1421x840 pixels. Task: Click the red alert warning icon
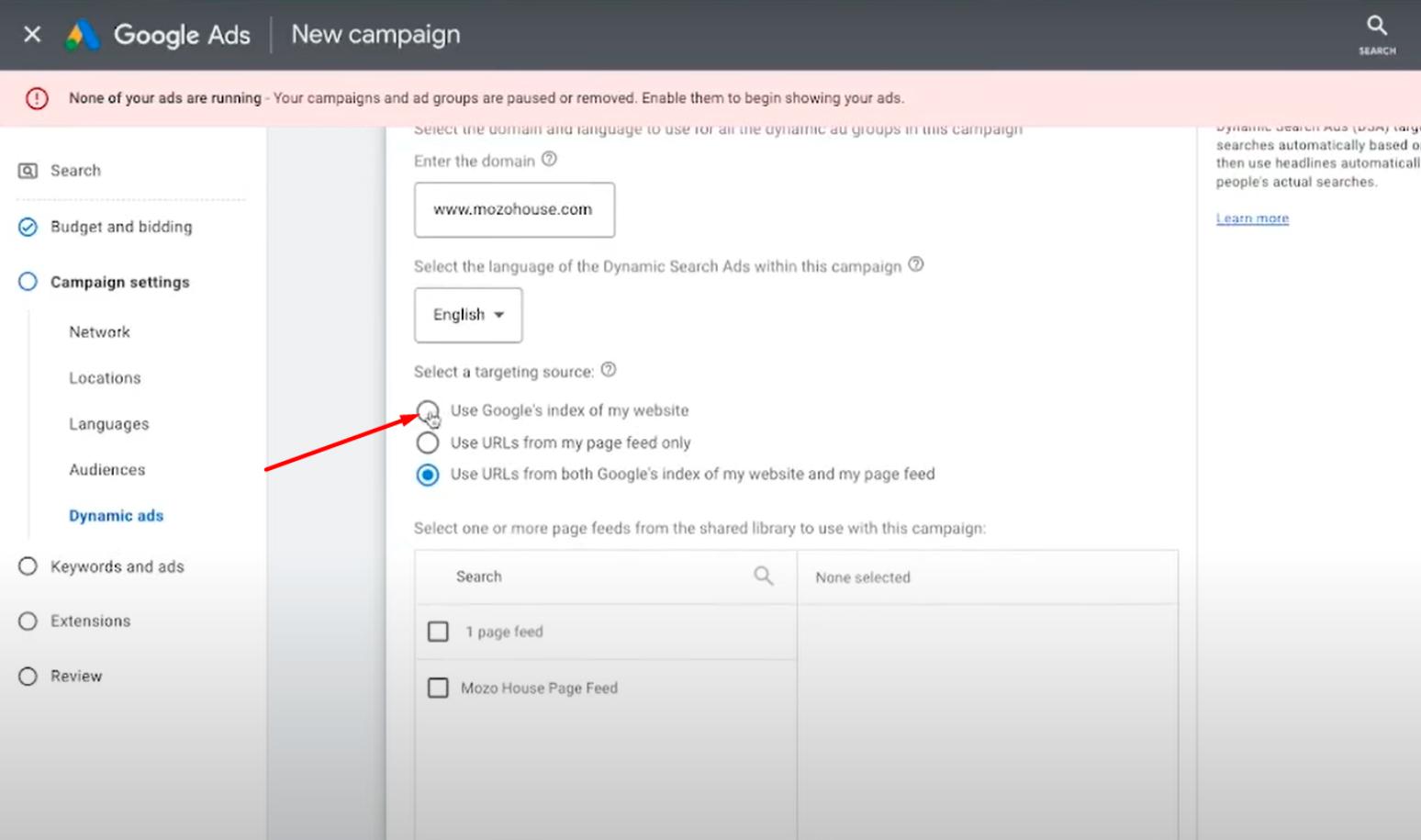(x=37, y=98)
